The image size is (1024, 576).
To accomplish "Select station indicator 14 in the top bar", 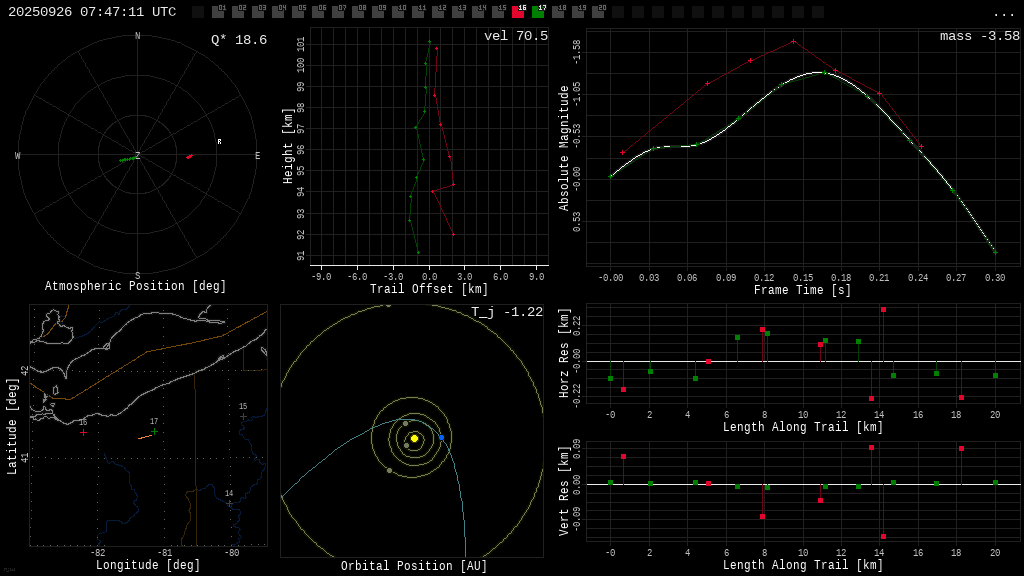I will coord(478,12).
